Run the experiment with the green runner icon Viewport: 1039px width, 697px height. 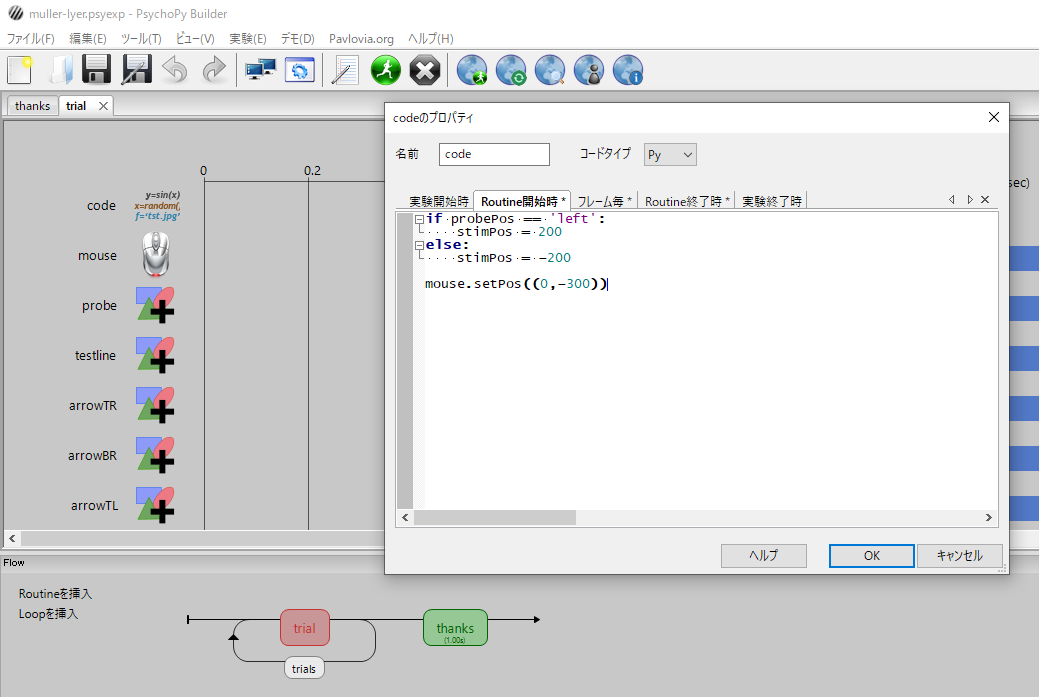coord(386,70)
